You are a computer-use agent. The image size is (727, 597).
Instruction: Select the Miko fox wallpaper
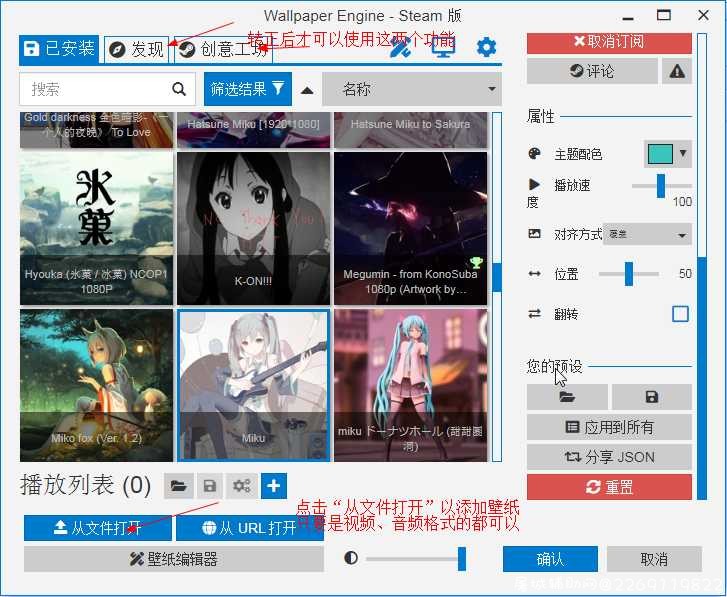tap(96, 385)
